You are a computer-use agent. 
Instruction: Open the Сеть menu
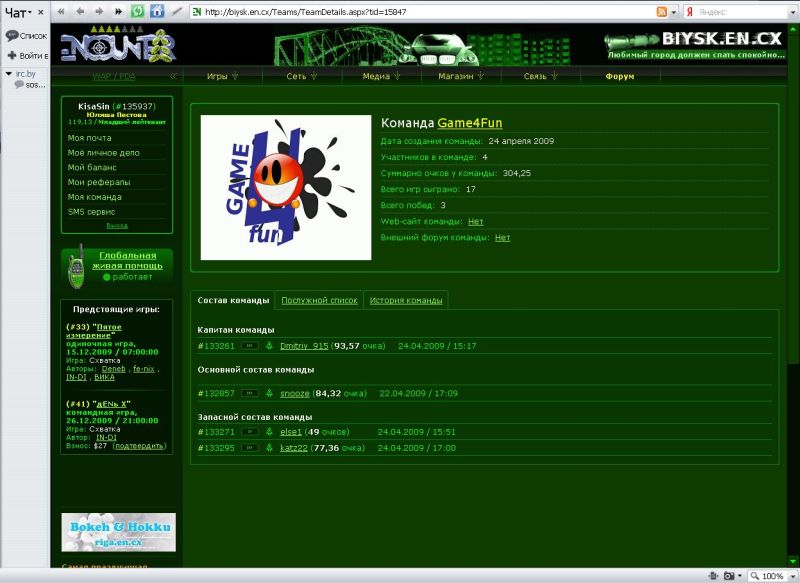302,76
